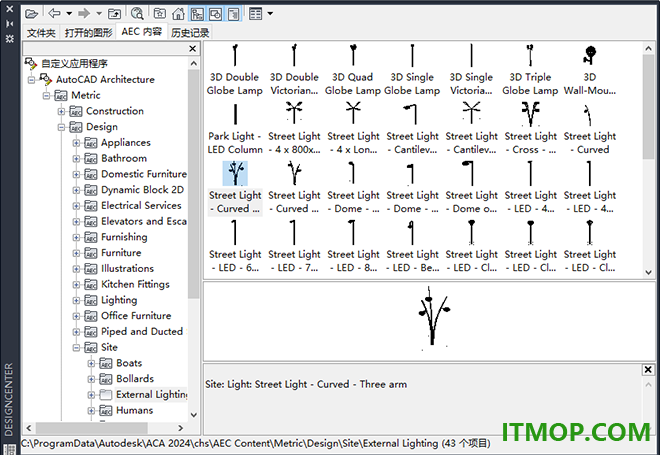Select Office Furniture folder
Screen dimensions: 660x455
pyautogui.click(x=136, y=316)
